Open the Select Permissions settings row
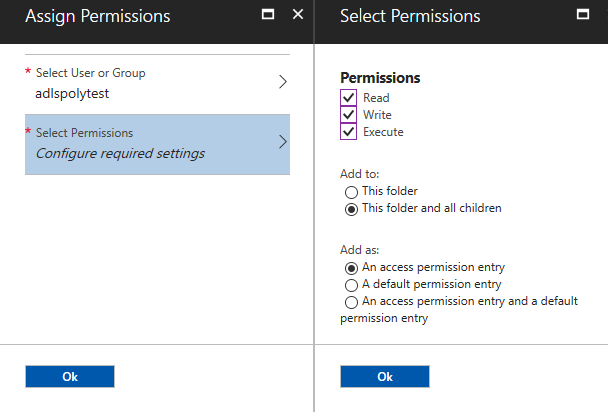Image resolution: width=608 pixels, height=412 pixels. point(157,144)
